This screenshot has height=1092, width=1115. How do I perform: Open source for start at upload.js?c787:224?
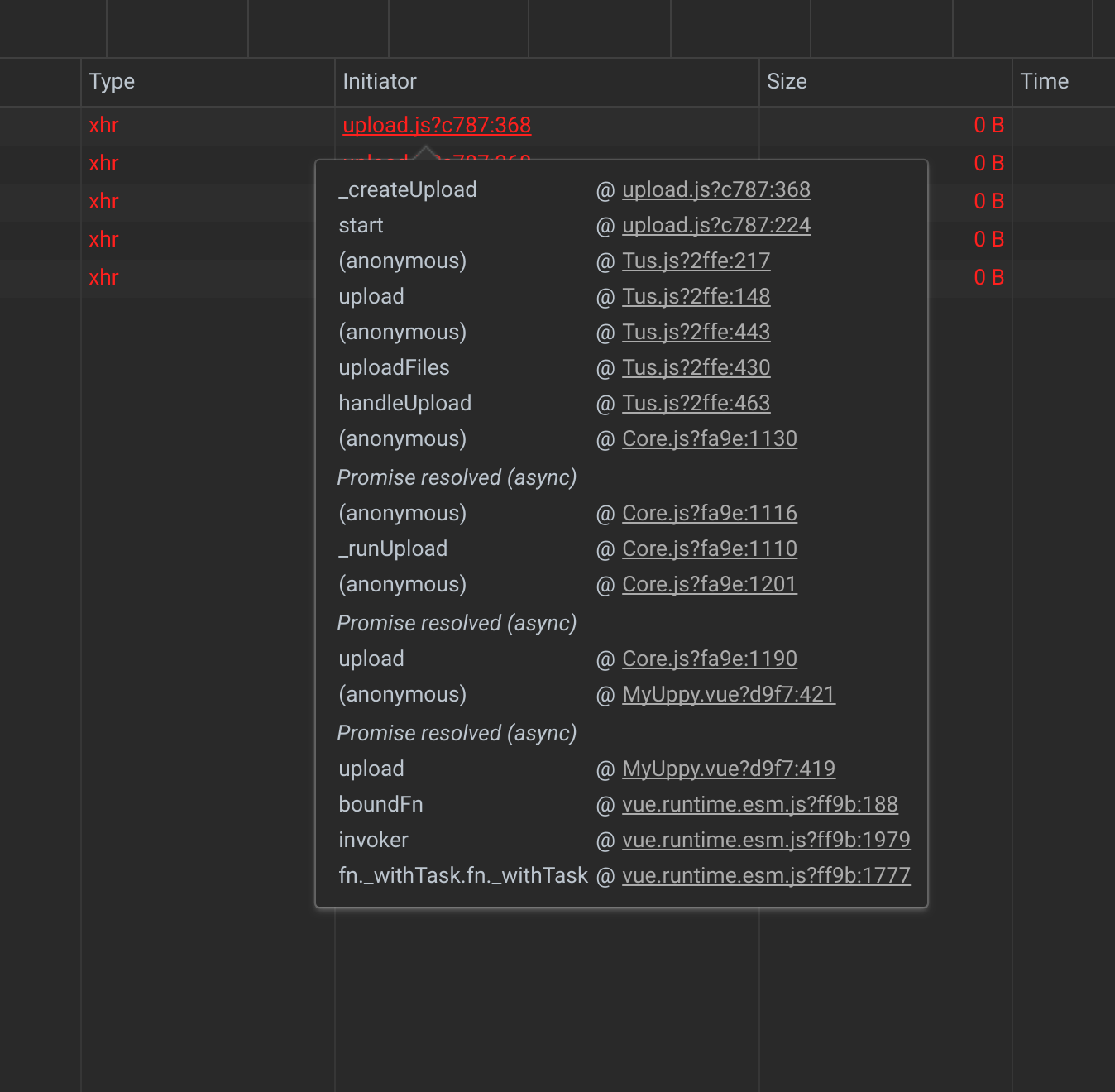pyautogui.click(x=716, y=225)
